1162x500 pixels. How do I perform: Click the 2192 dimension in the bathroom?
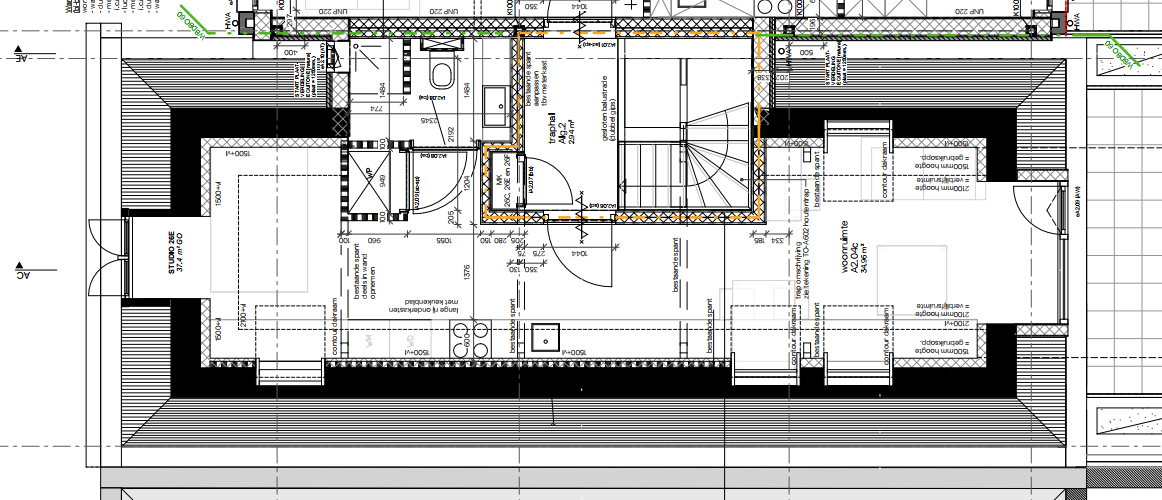(451, 133)
